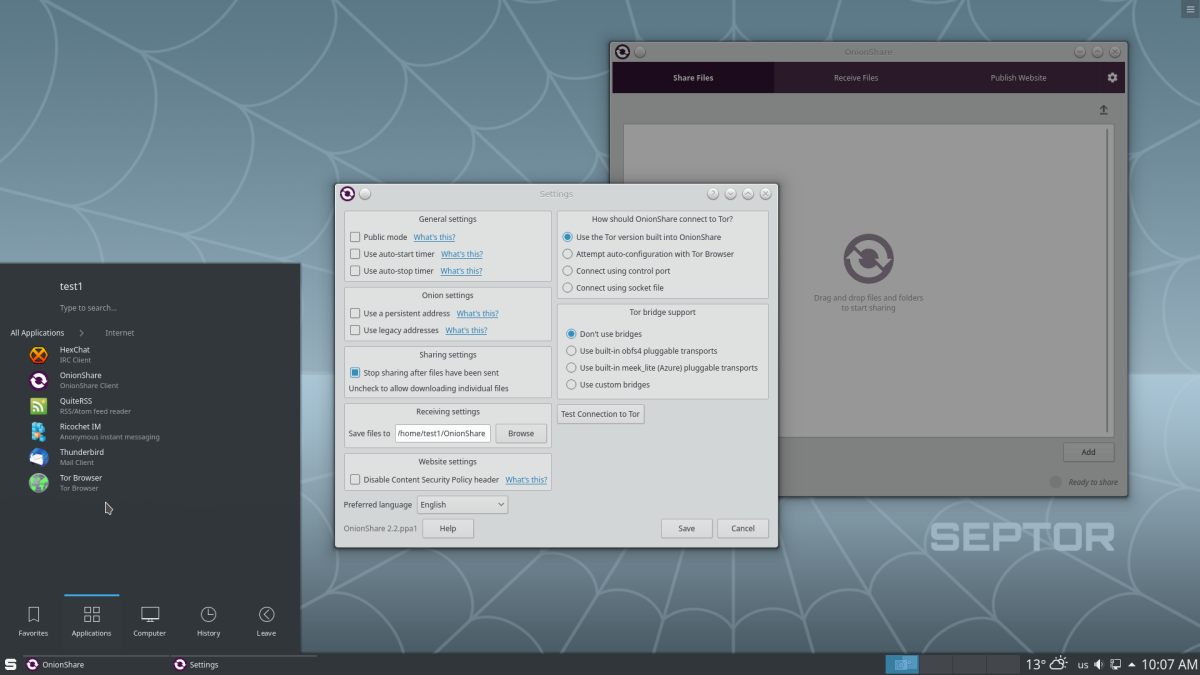Click the us keyboard layout indicator
This screenshot has height=675, width=1200.
[x=1083, y=664]
